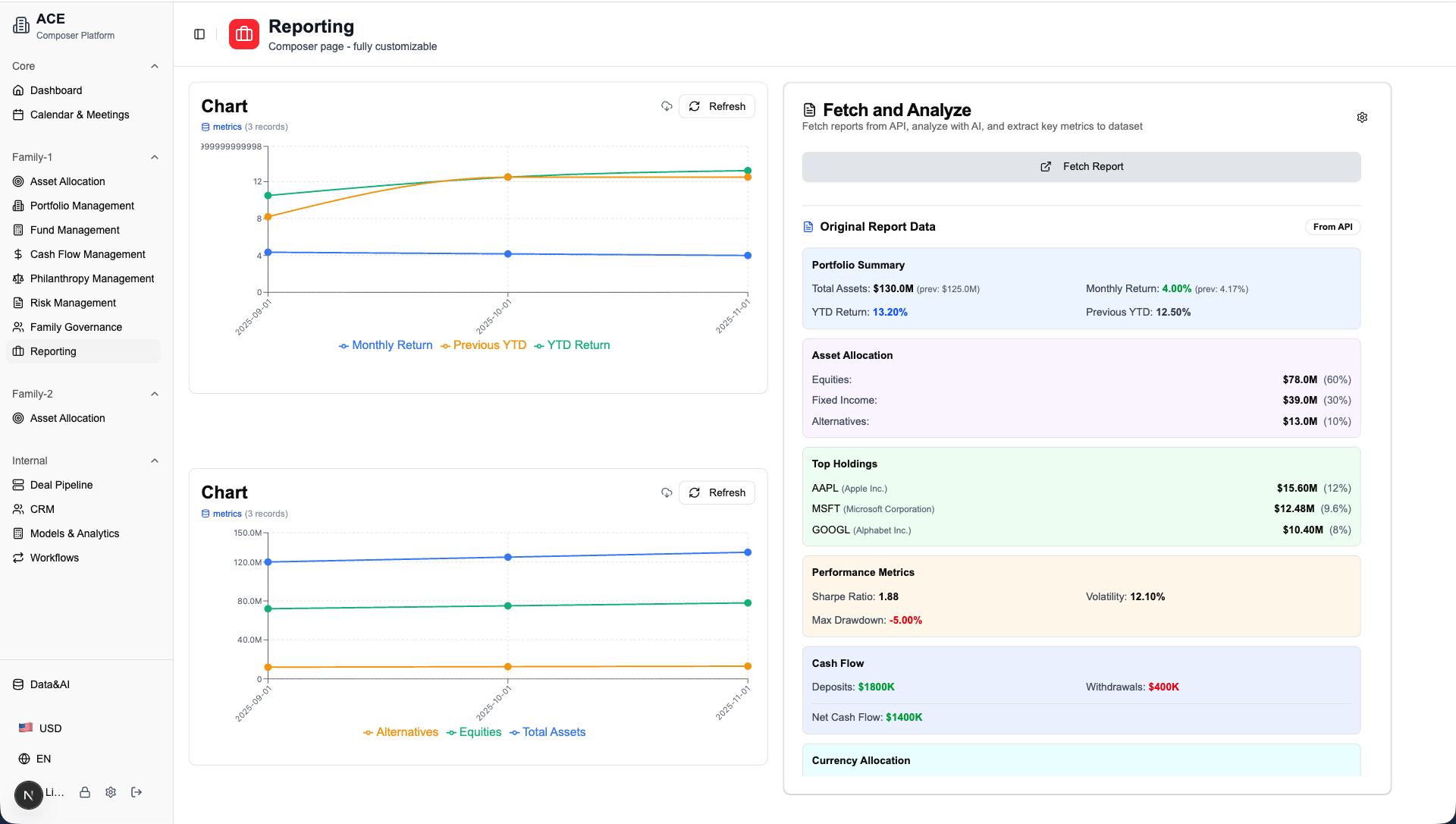Click the Total Assets legend color marker
1456x824 pixels.
pos(515,733)
